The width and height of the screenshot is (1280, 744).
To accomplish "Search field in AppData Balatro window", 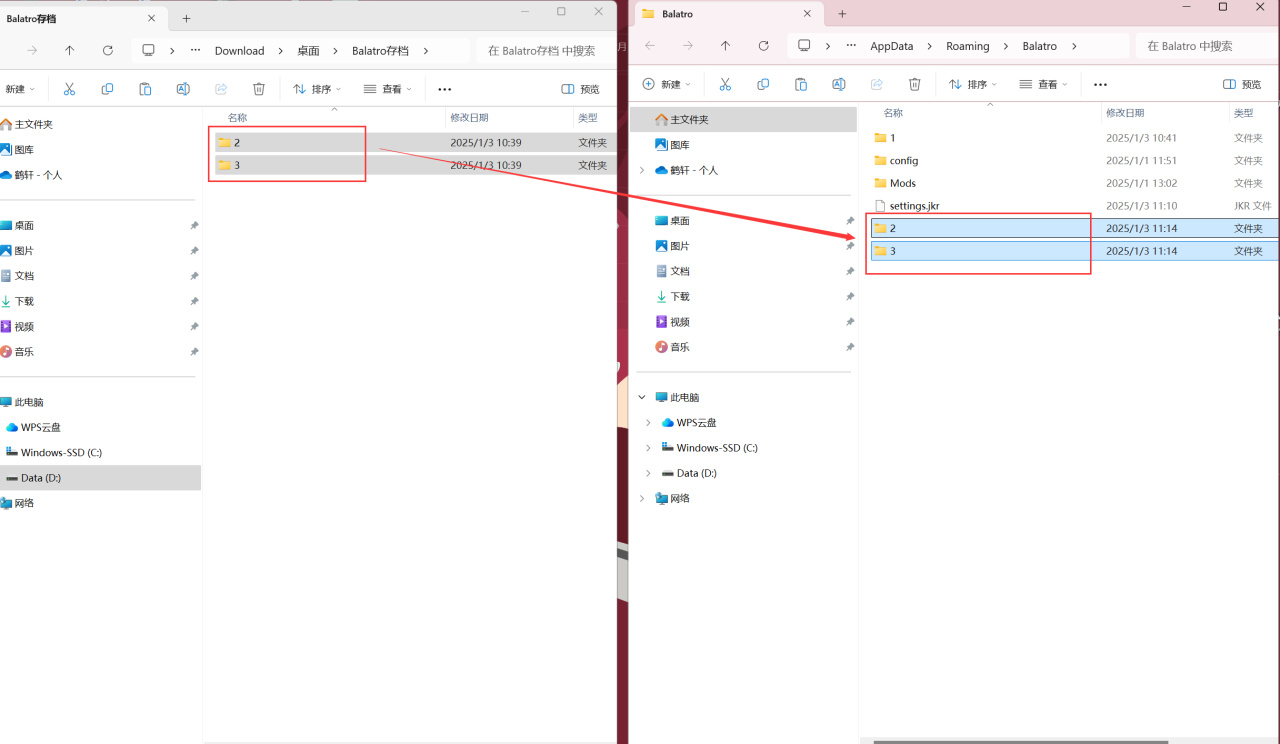I will click(1207, 46).
